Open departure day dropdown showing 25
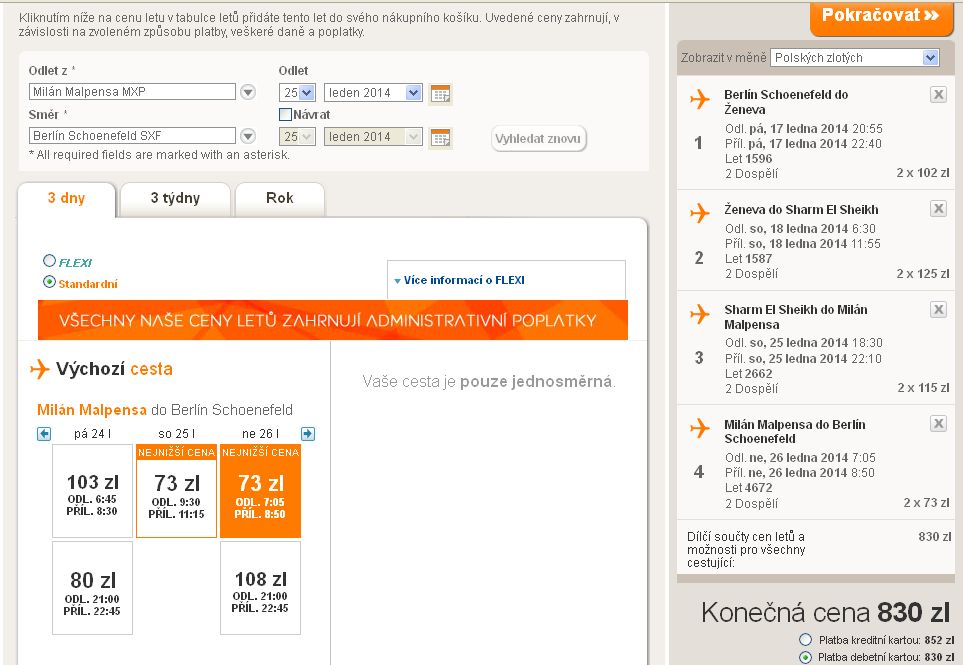 point(297,93)
